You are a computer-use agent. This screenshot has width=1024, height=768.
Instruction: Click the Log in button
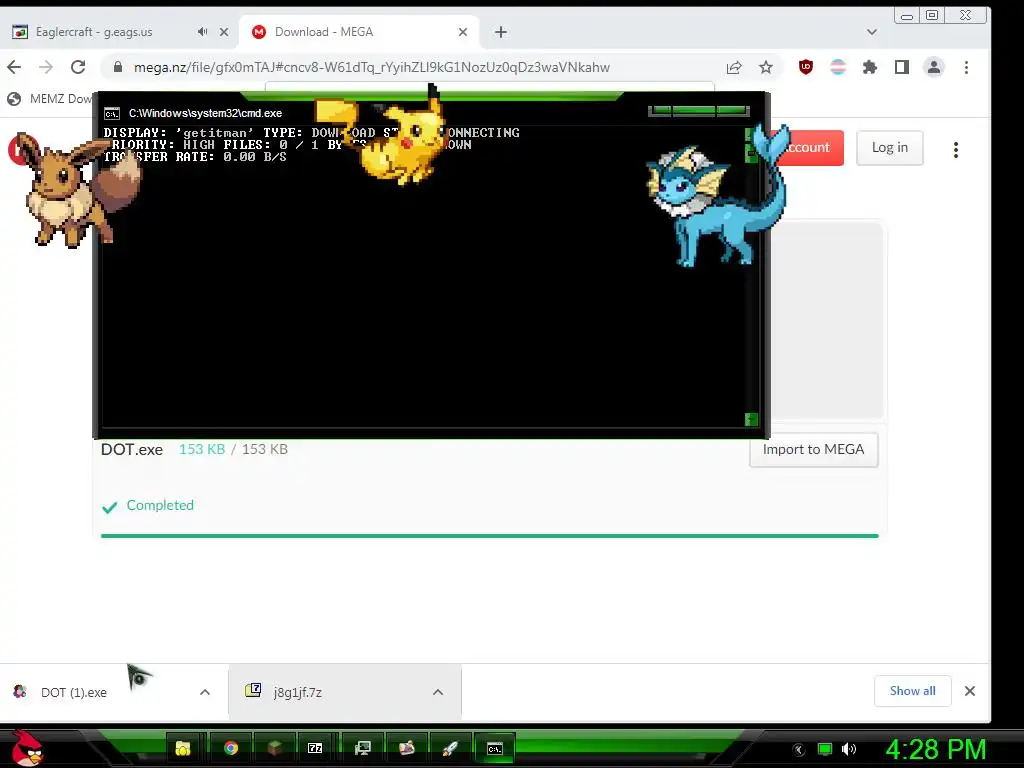(889, 148)
